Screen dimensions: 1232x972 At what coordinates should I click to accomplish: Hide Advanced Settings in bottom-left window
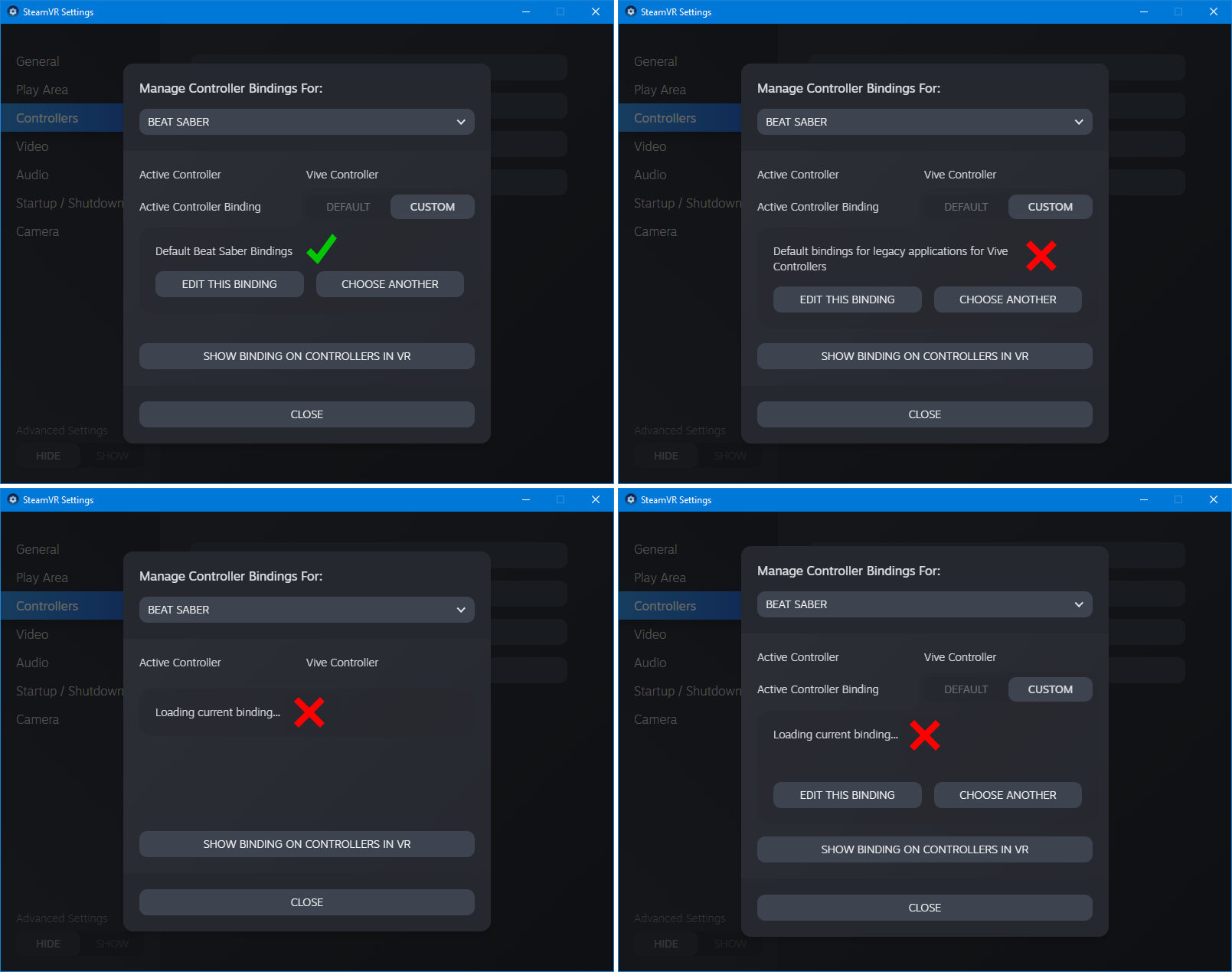48,944
